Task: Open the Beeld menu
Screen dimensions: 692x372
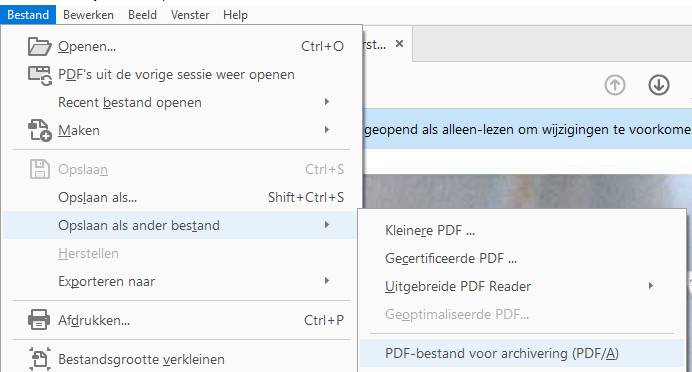Action: click(142, 15)
